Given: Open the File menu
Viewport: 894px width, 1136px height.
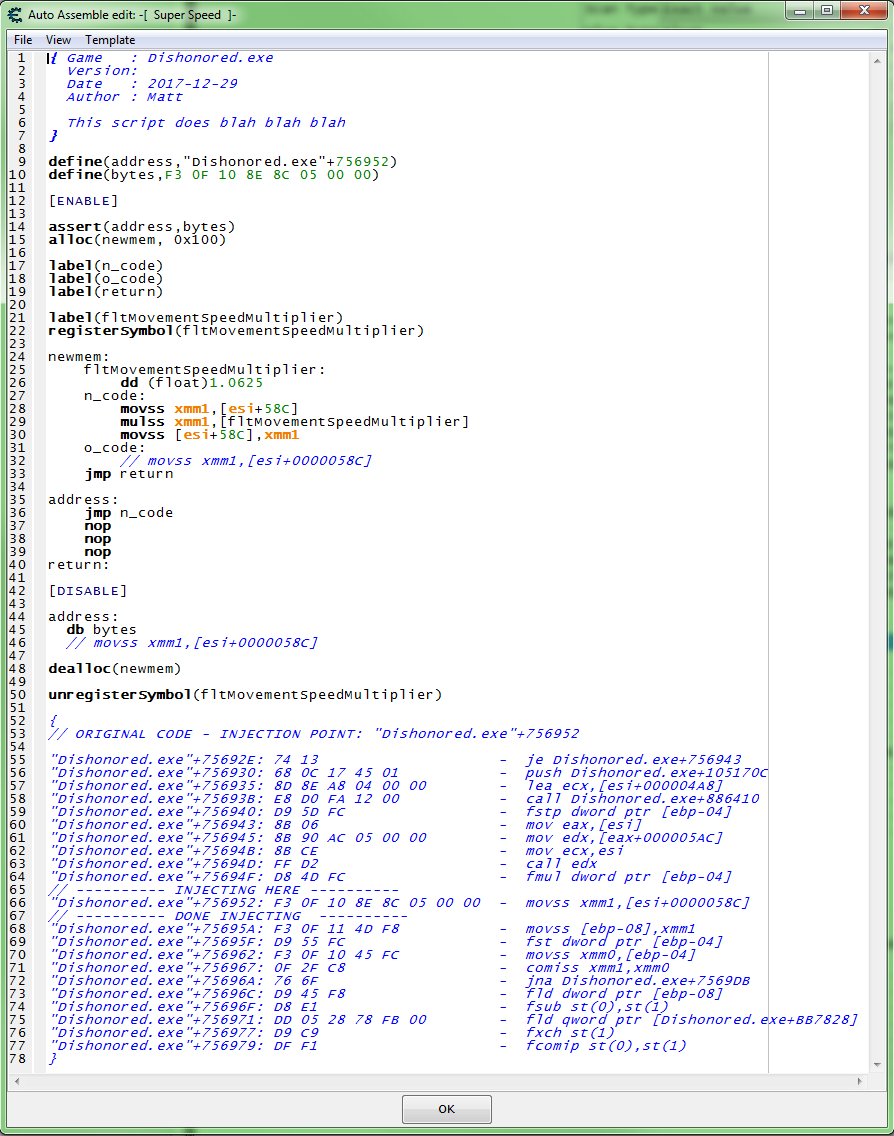Looking at the screenshot, I should [22, 40].
